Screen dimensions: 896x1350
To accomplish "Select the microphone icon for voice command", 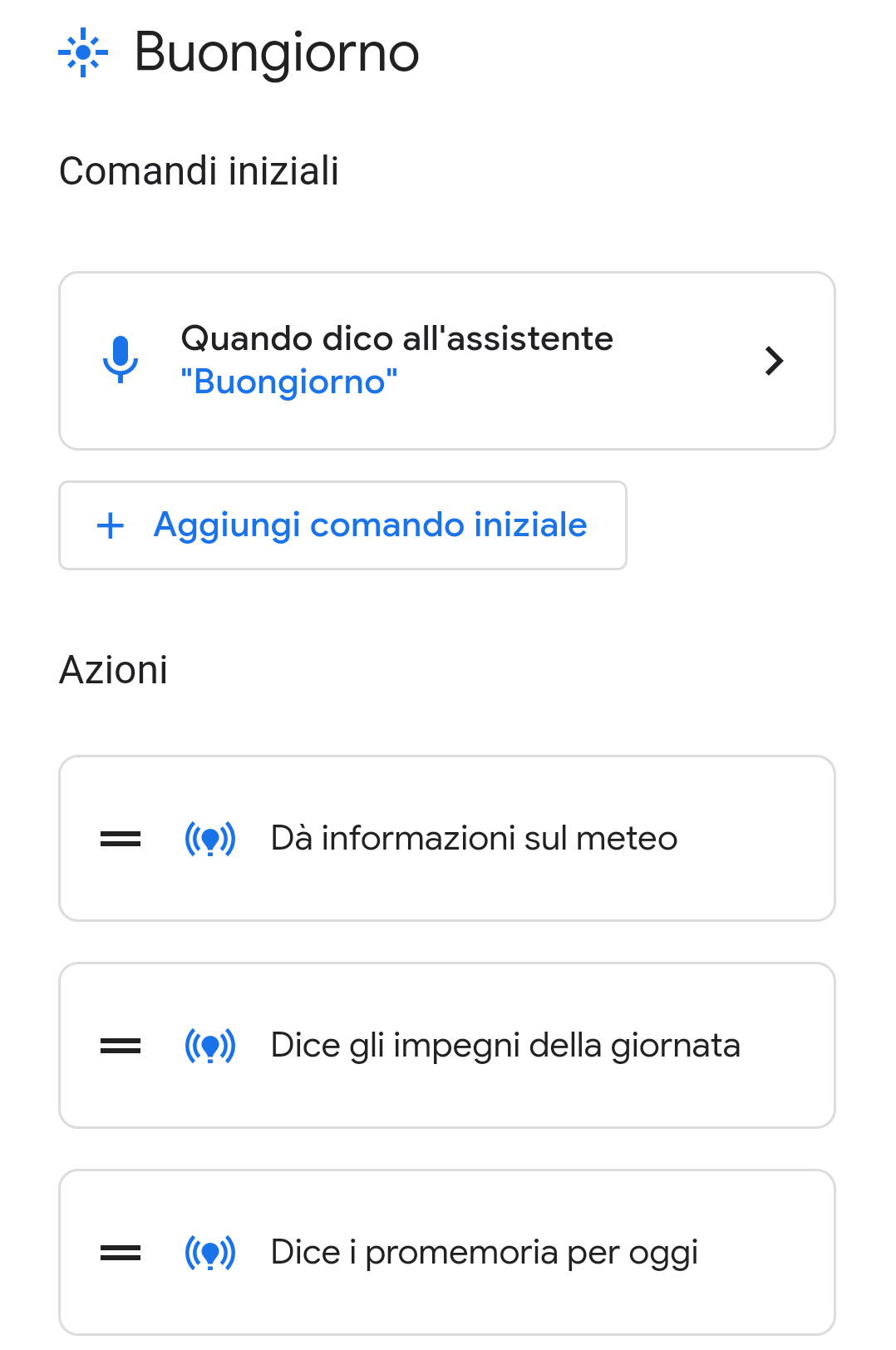I will point(122,360).
